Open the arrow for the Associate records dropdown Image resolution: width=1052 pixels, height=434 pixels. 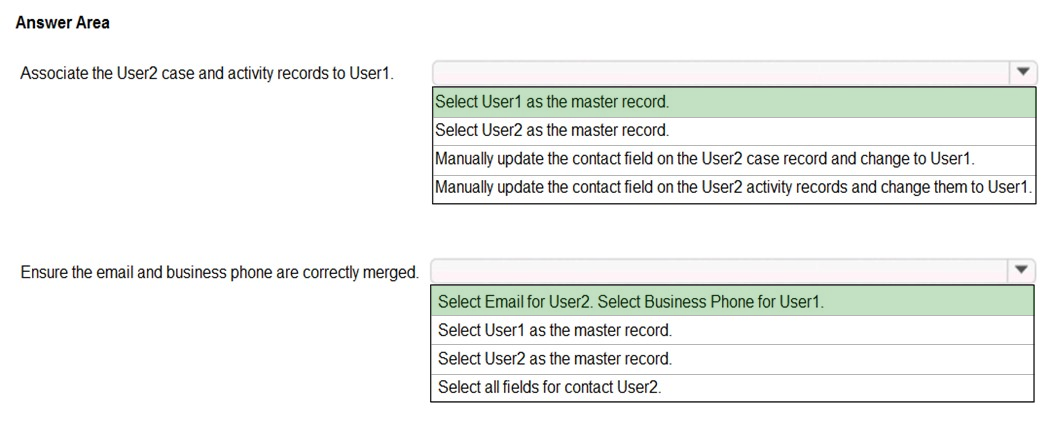[x=1022, y=72]
